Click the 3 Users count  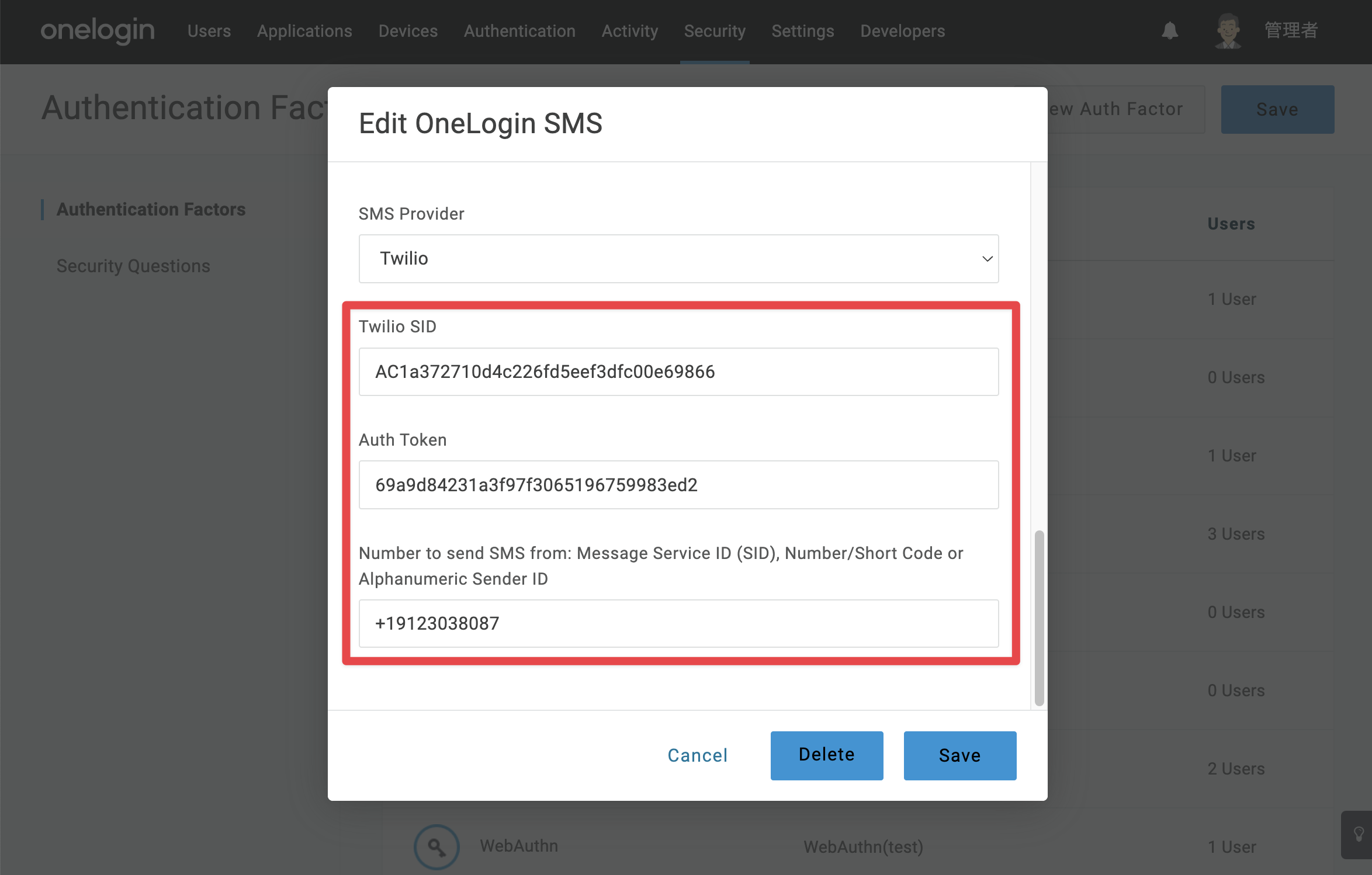tap(1236, 534)
